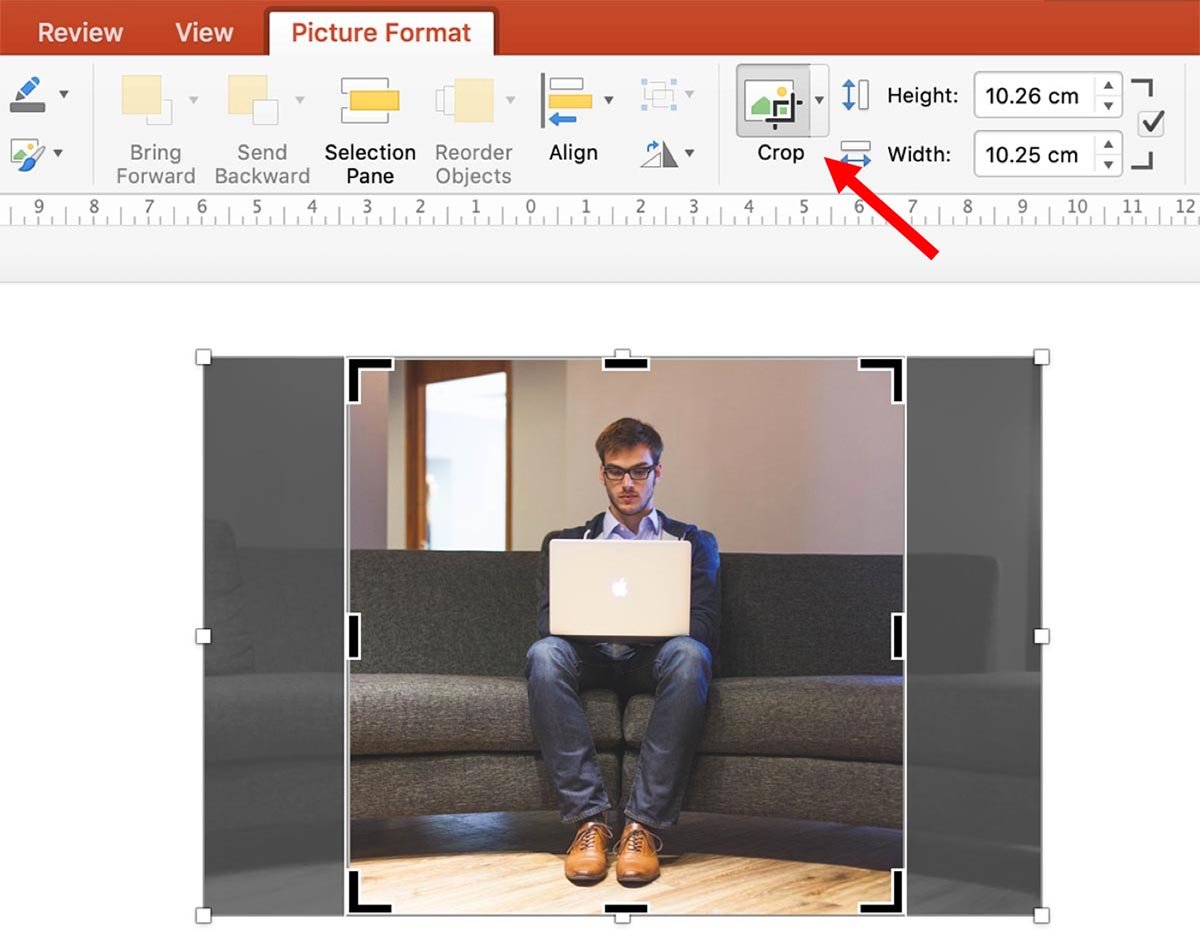Open Bring Forward dropdown arrow
Image resolution: width=1200 pixels, height=931 pixels.
coord(193,100)
